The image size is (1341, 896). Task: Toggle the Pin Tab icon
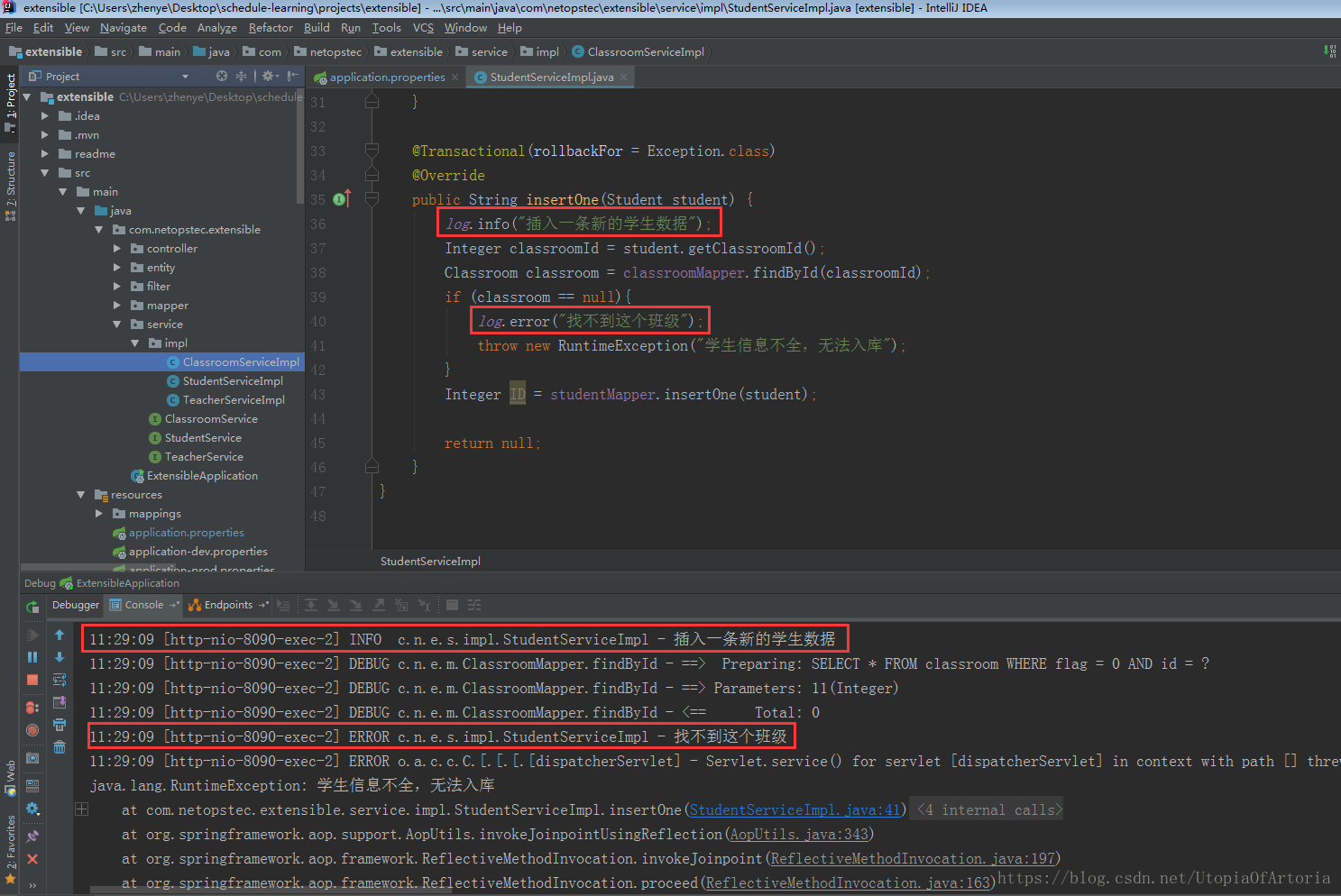(32, 836)
